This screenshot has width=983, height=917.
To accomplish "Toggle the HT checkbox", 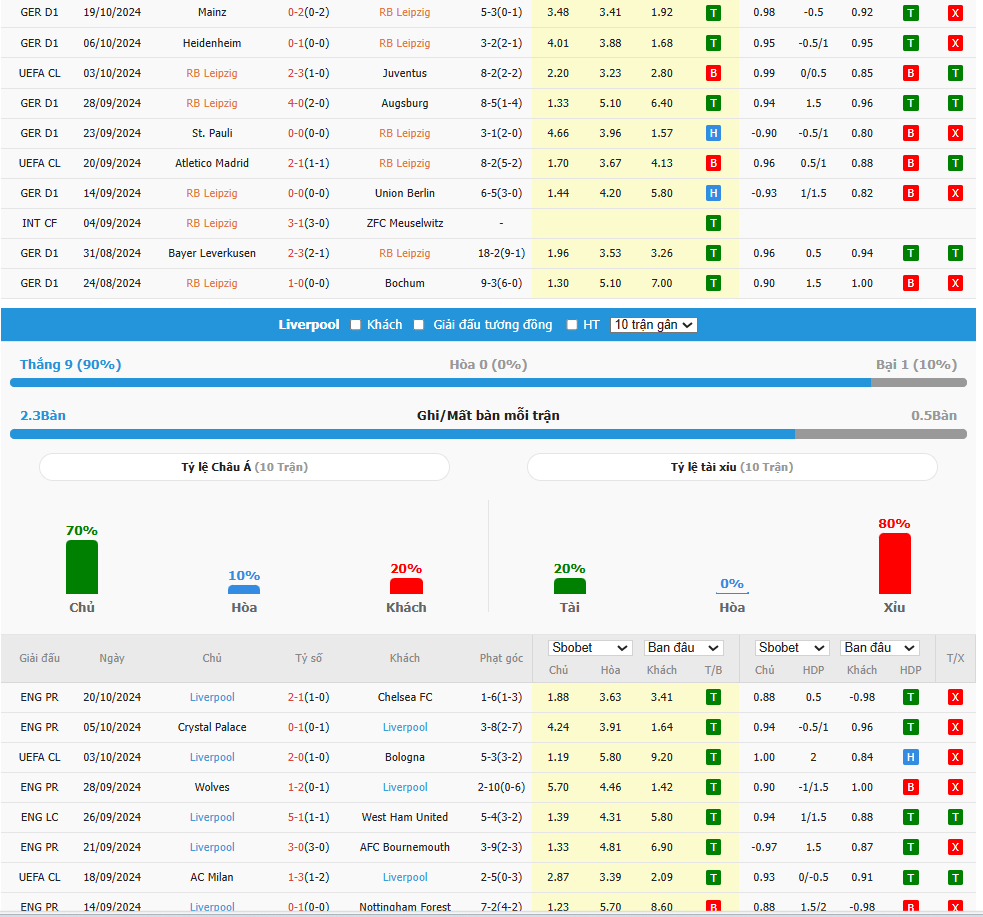I will click(572, 325).
